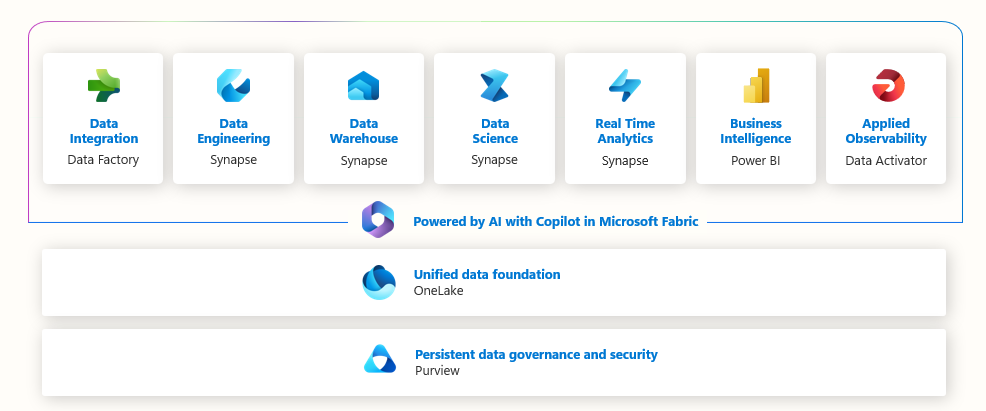Click the Data Activator label
The height and width of the screenshot is (411, 986).
[x=886, y=161]
